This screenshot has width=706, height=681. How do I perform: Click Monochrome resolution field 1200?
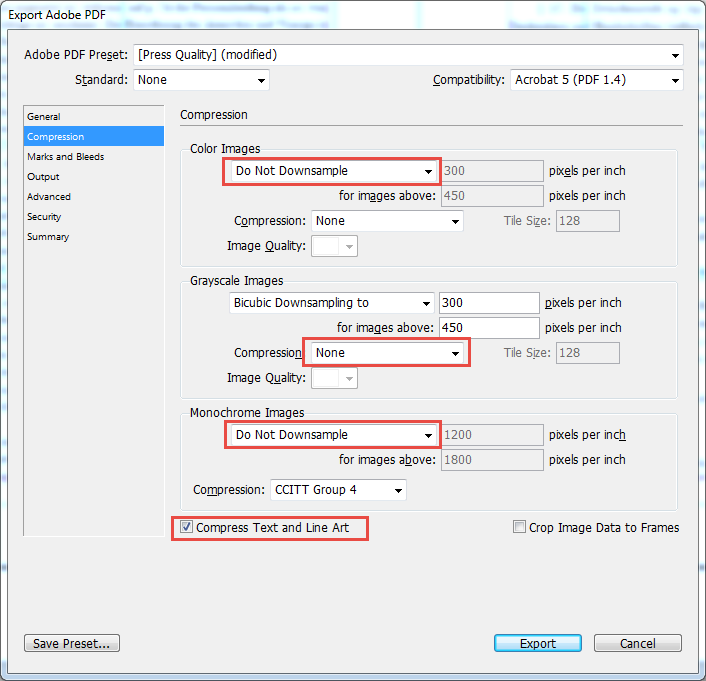point(492,435)
